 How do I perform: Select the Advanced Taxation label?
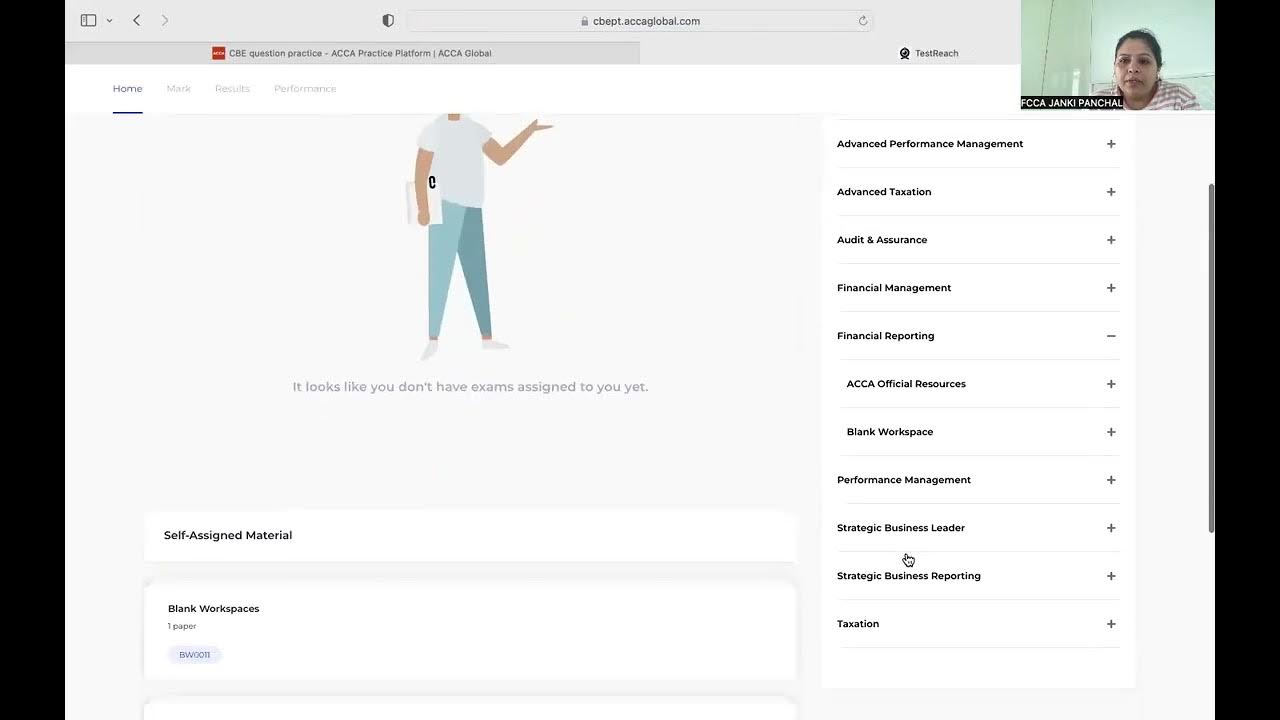click(x=884, y=192)
